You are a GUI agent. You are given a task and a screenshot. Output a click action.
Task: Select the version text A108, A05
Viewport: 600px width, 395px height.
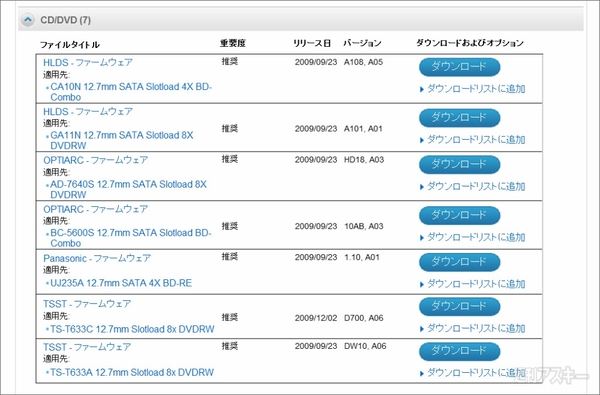coord(363,62)
